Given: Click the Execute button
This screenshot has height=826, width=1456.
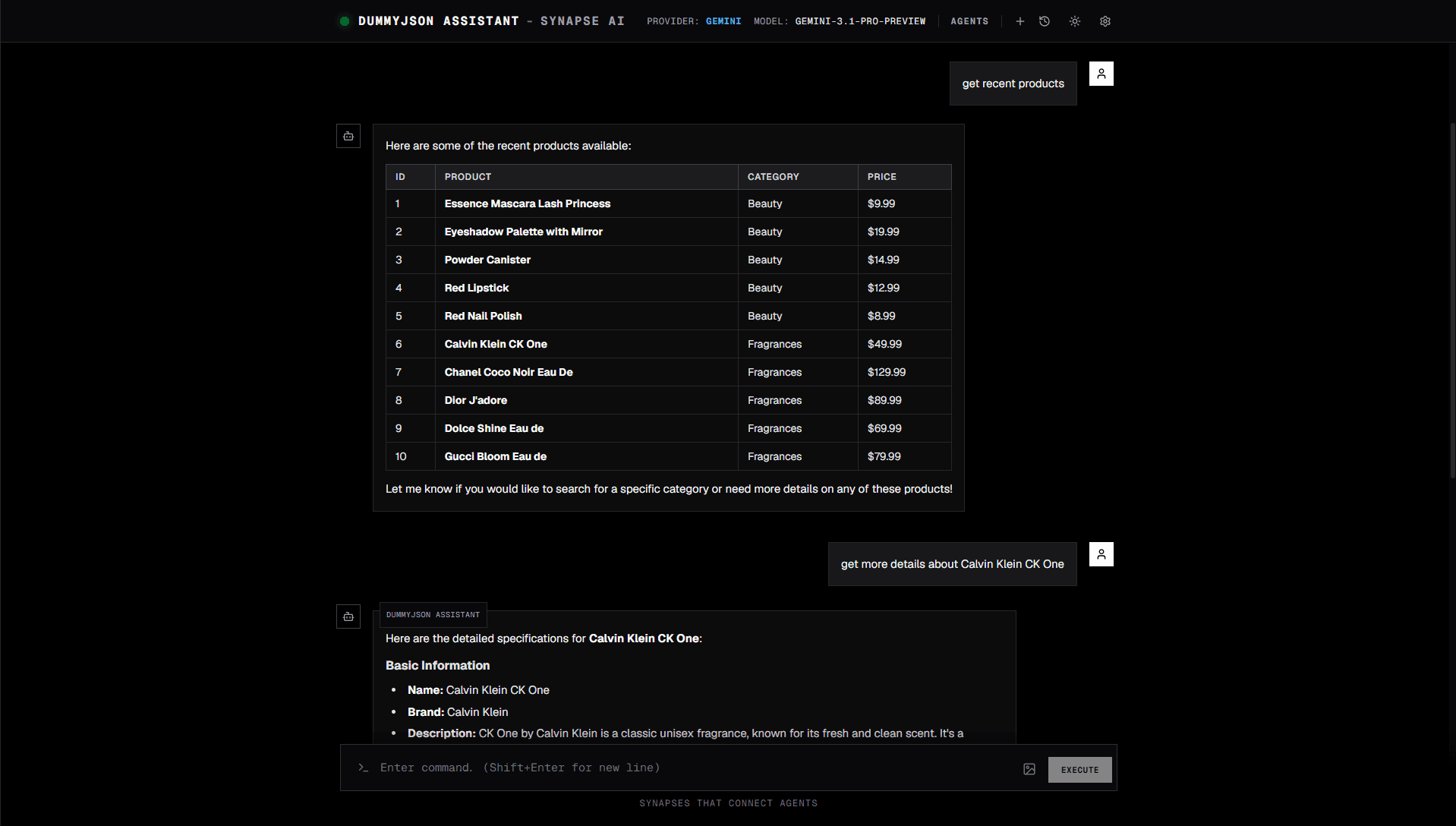Looking at the screenshot, I should pos(1080,770).
